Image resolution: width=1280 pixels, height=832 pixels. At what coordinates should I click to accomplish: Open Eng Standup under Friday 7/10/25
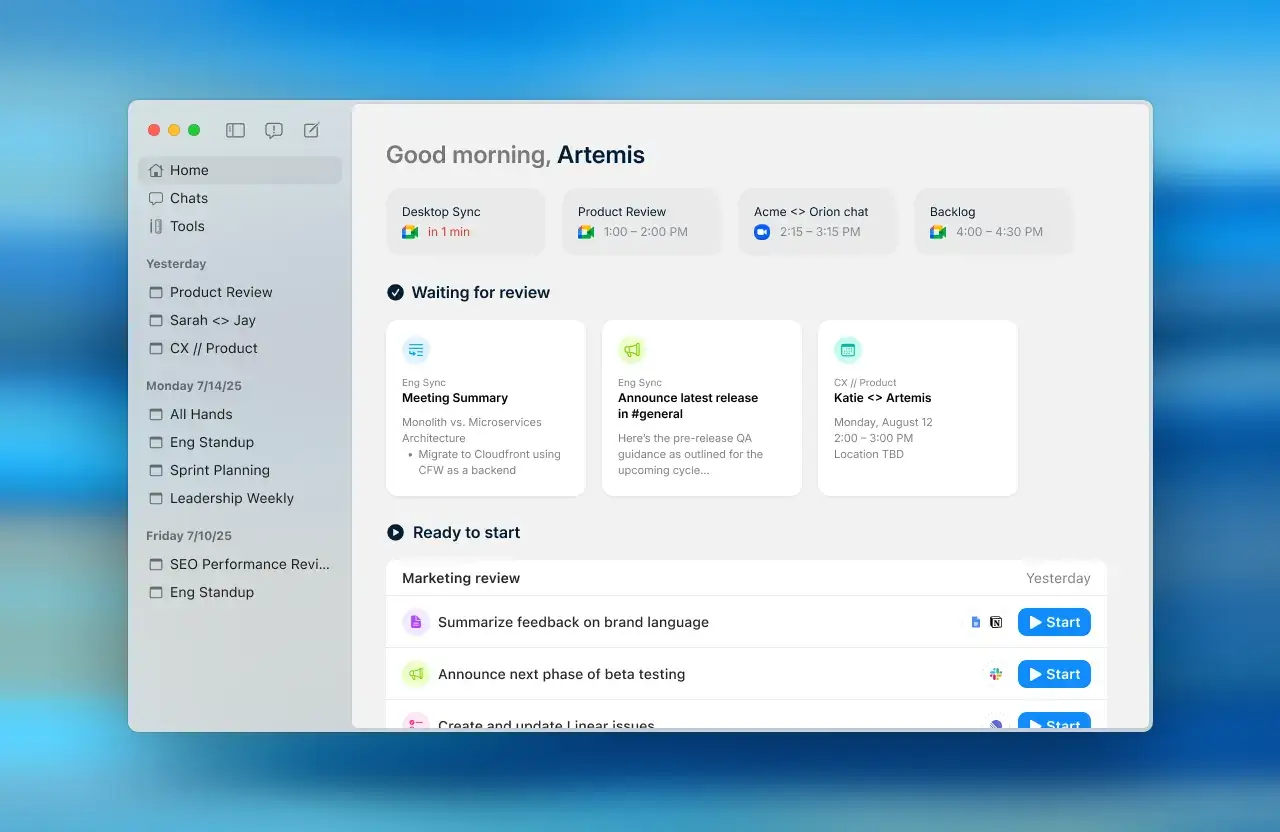240,592
